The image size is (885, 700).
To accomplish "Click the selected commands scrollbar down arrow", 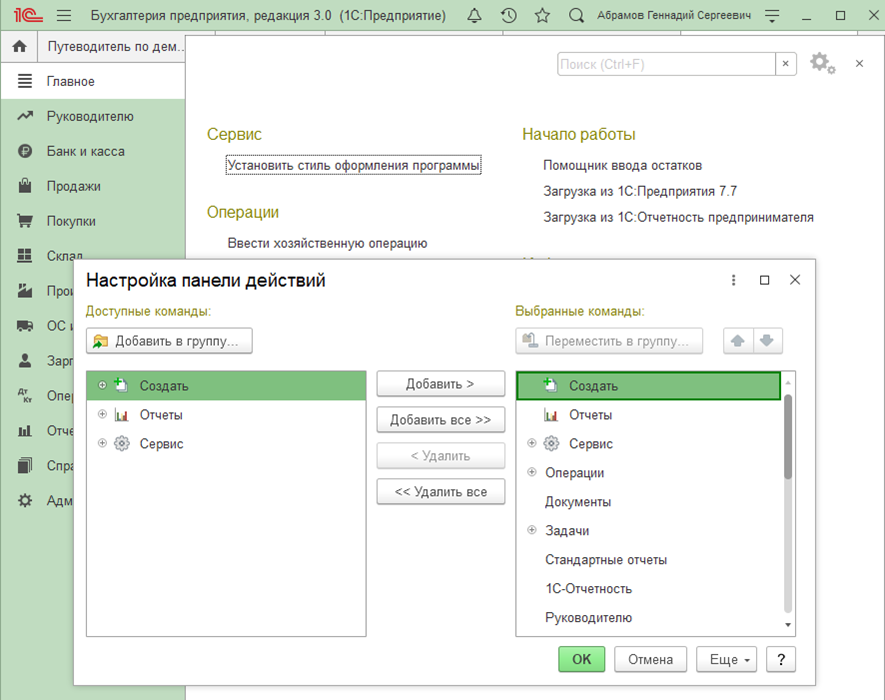I will tap(788, 625).
